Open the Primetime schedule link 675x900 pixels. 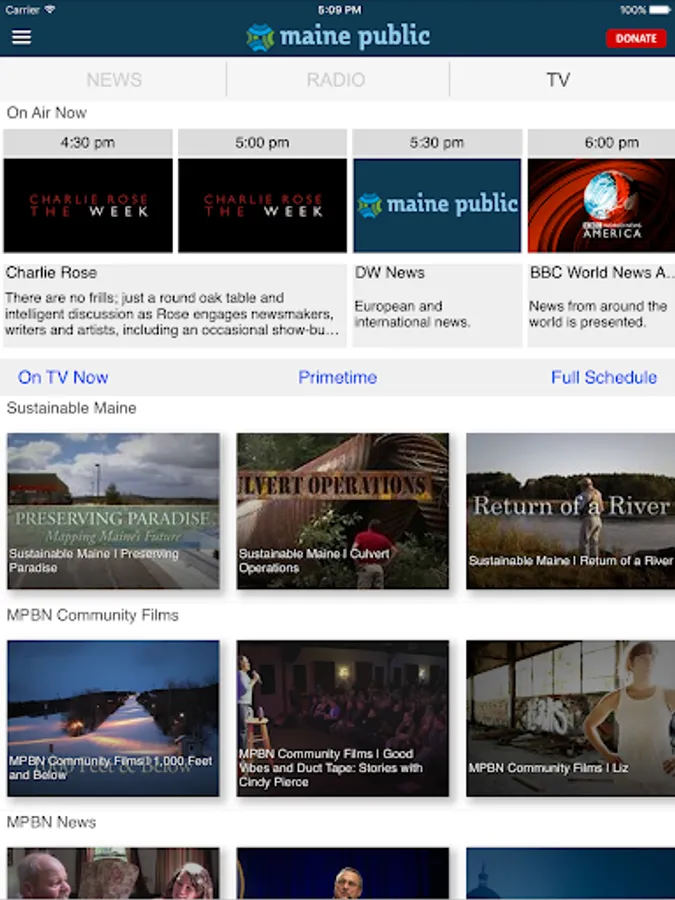[338, 377]
